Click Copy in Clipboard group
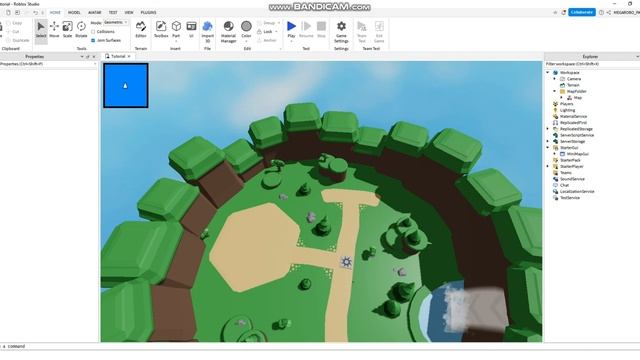 click(x=14, y=23)
